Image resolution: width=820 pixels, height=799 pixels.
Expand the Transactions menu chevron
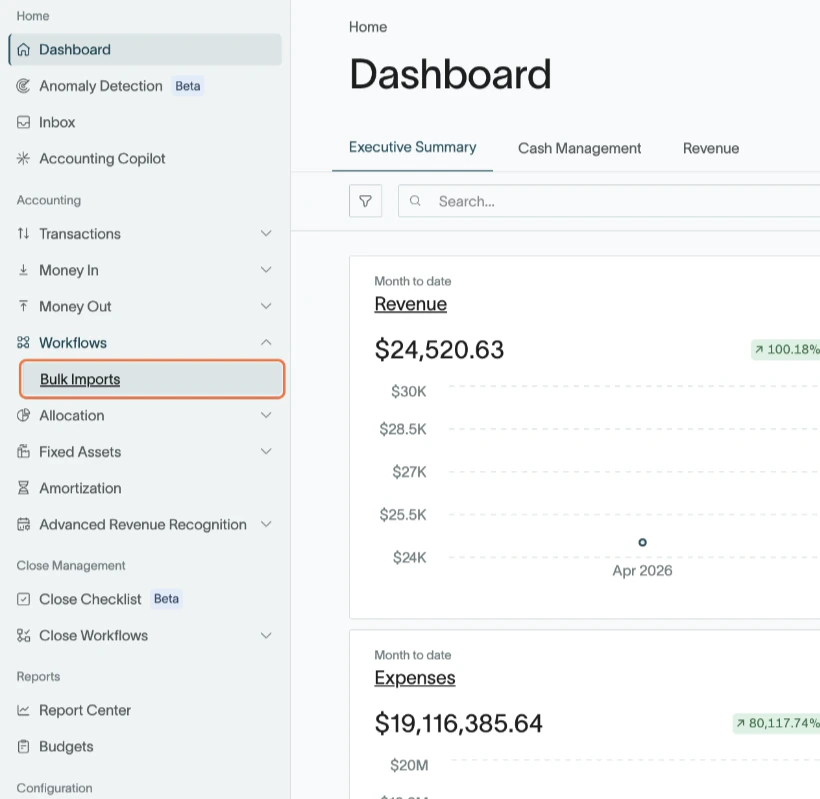[x=266, y=233]
